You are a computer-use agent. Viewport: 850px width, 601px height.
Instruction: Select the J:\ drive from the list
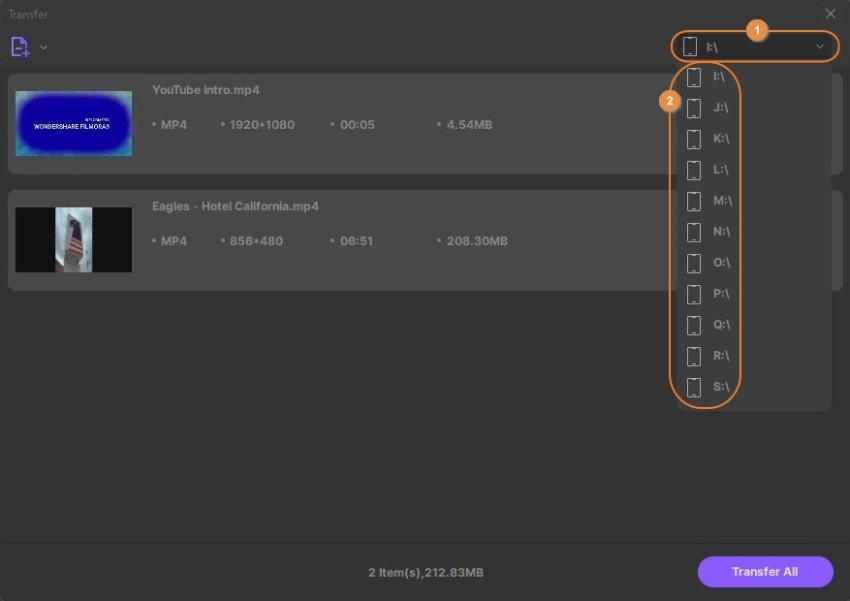coord(720,108)
